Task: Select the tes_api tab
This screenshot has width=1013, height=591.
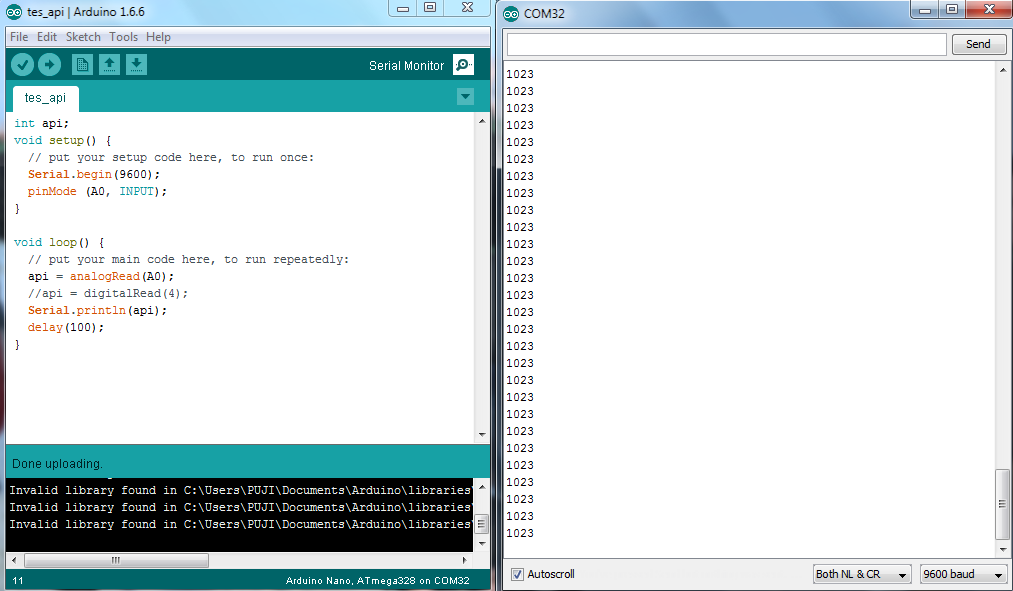Action: pos(45,98)
